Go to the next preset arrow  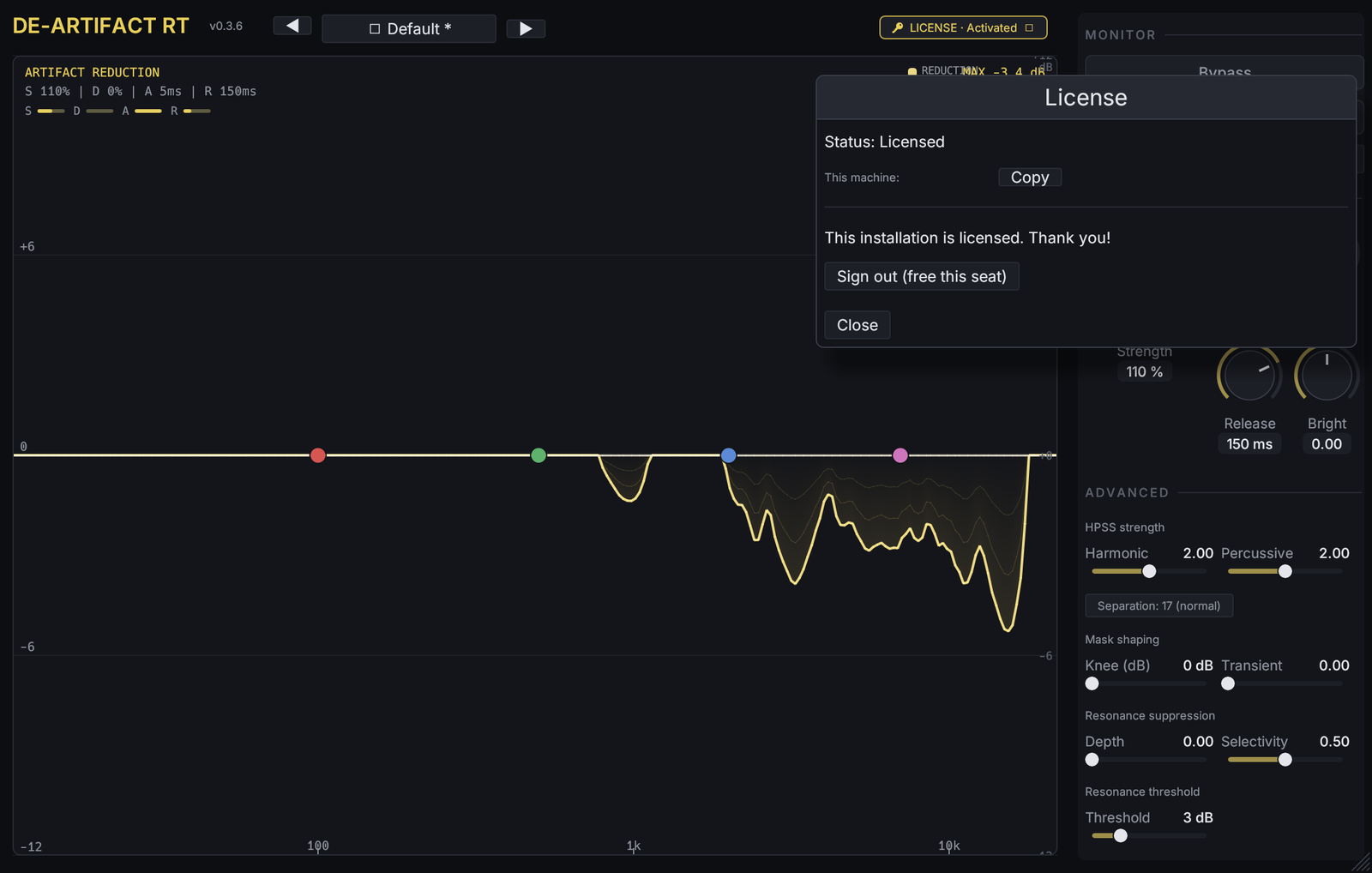[526, 28]
